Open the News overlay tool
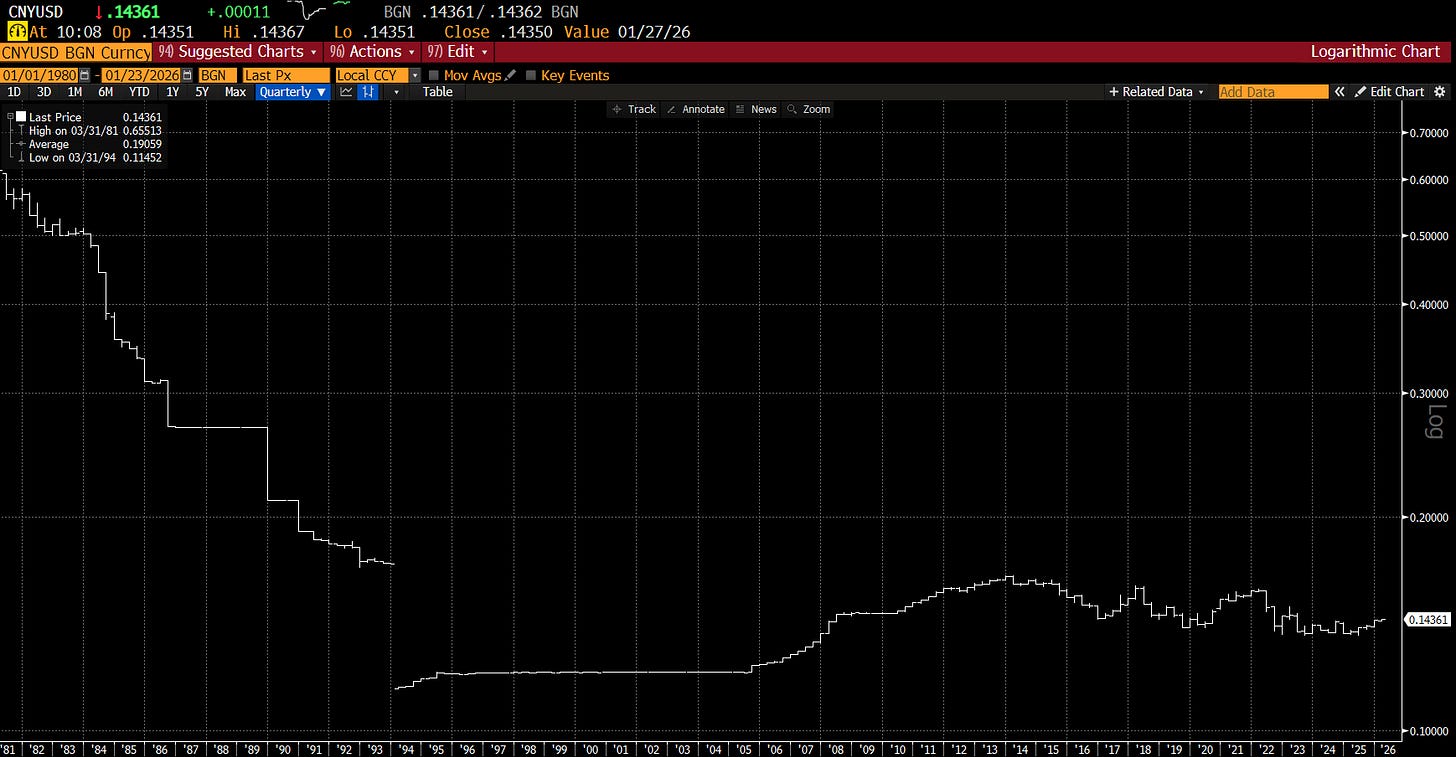This screenshot has height=757, width=1456. 756,109
